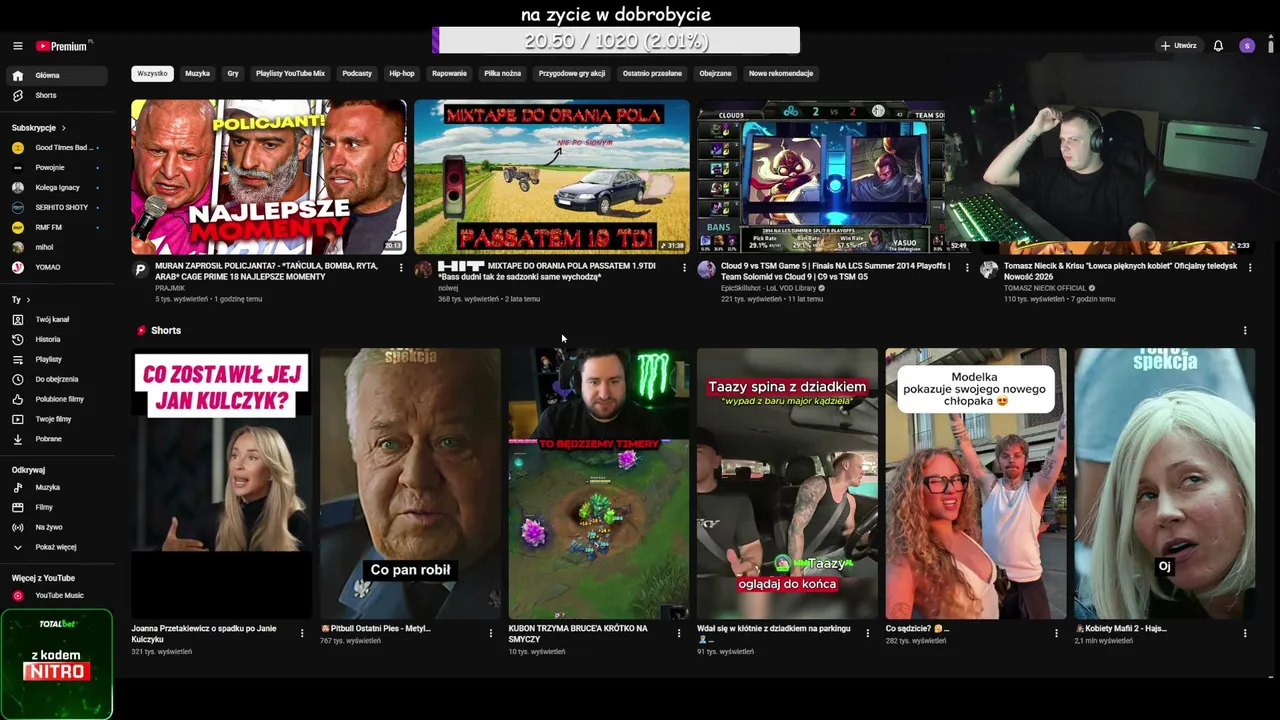Open the Kolega Ignacy subscription channel
Screen dimensions: 1280x720
[56, 187]
